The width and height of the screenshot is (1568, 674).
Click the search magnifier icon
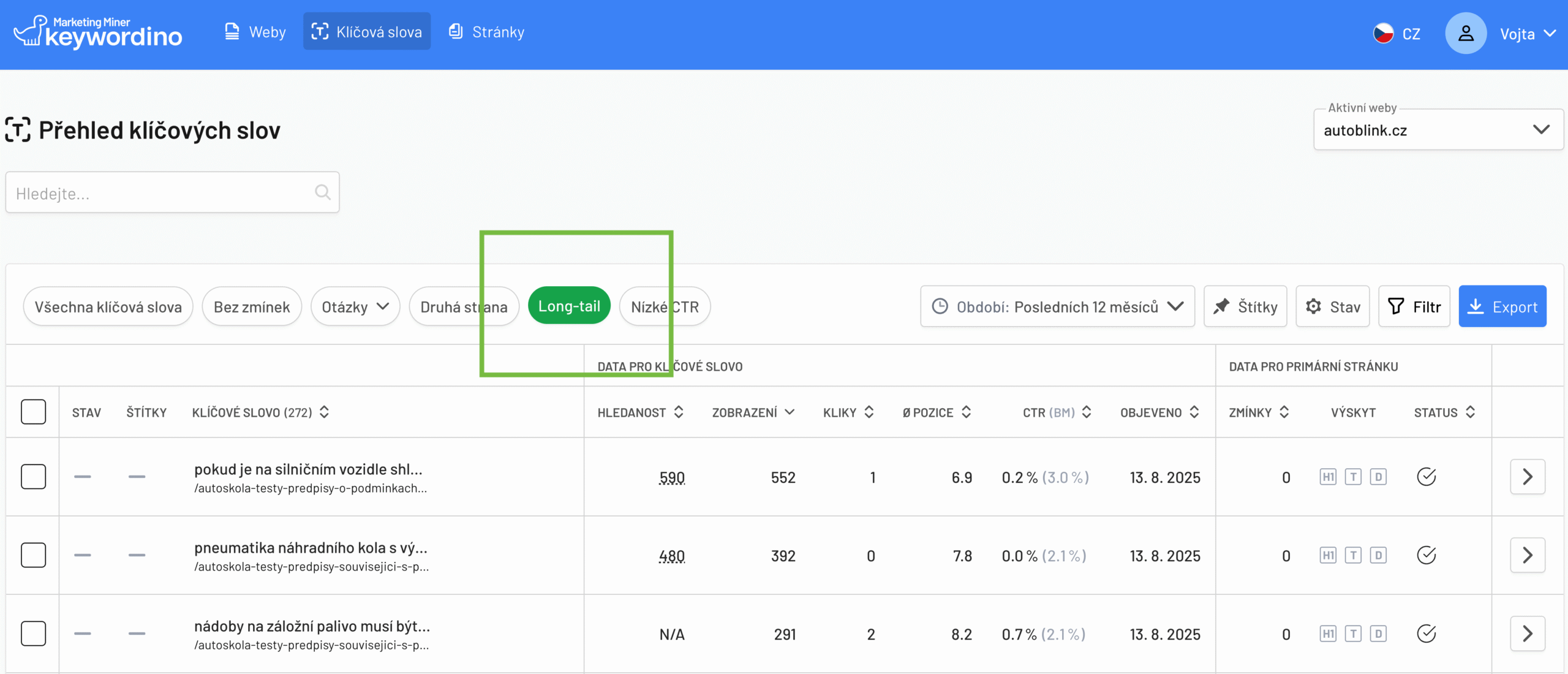323,192
